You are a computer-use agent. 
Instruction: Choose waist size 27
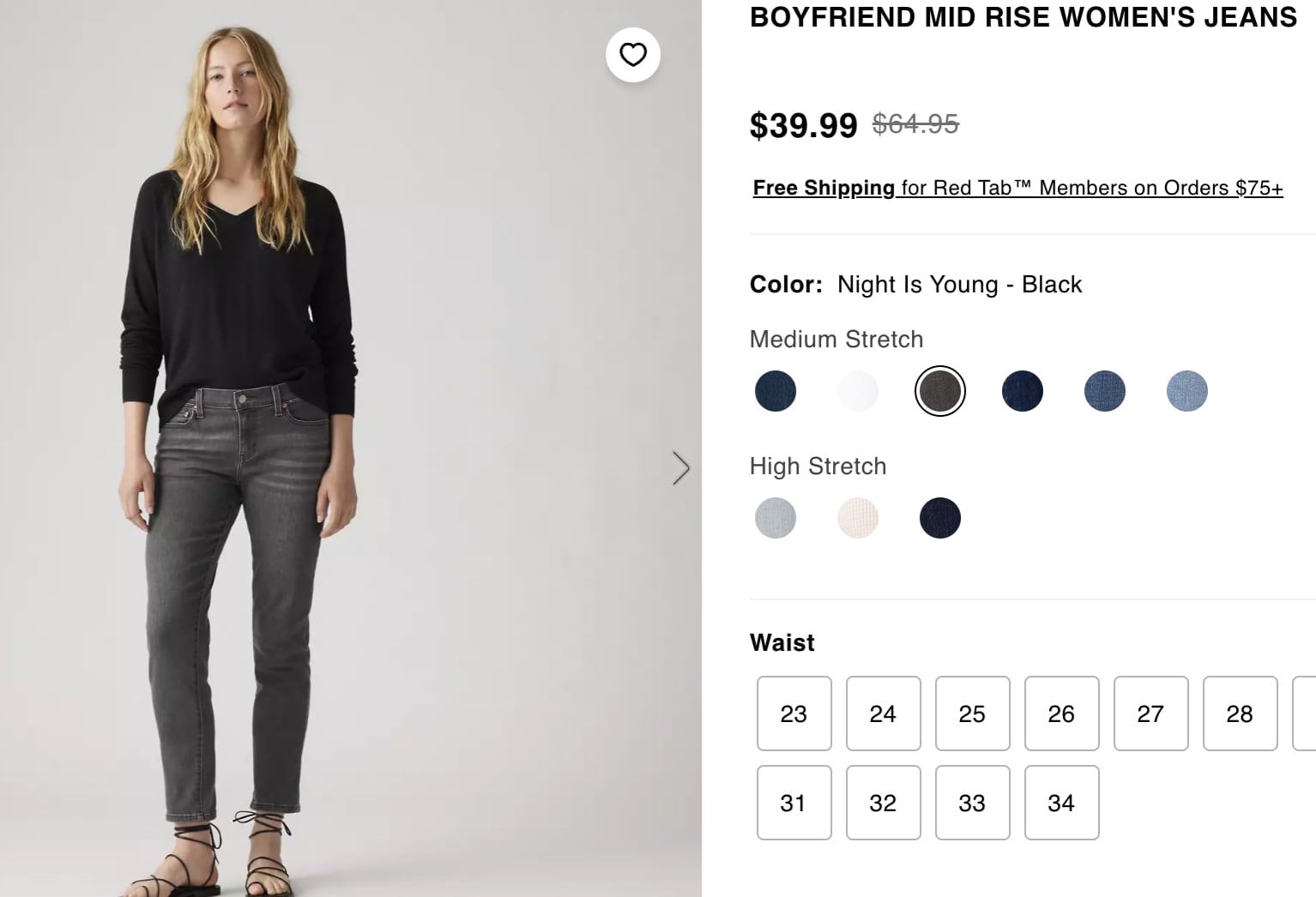pyautogui.click(x=1151, y=713)
